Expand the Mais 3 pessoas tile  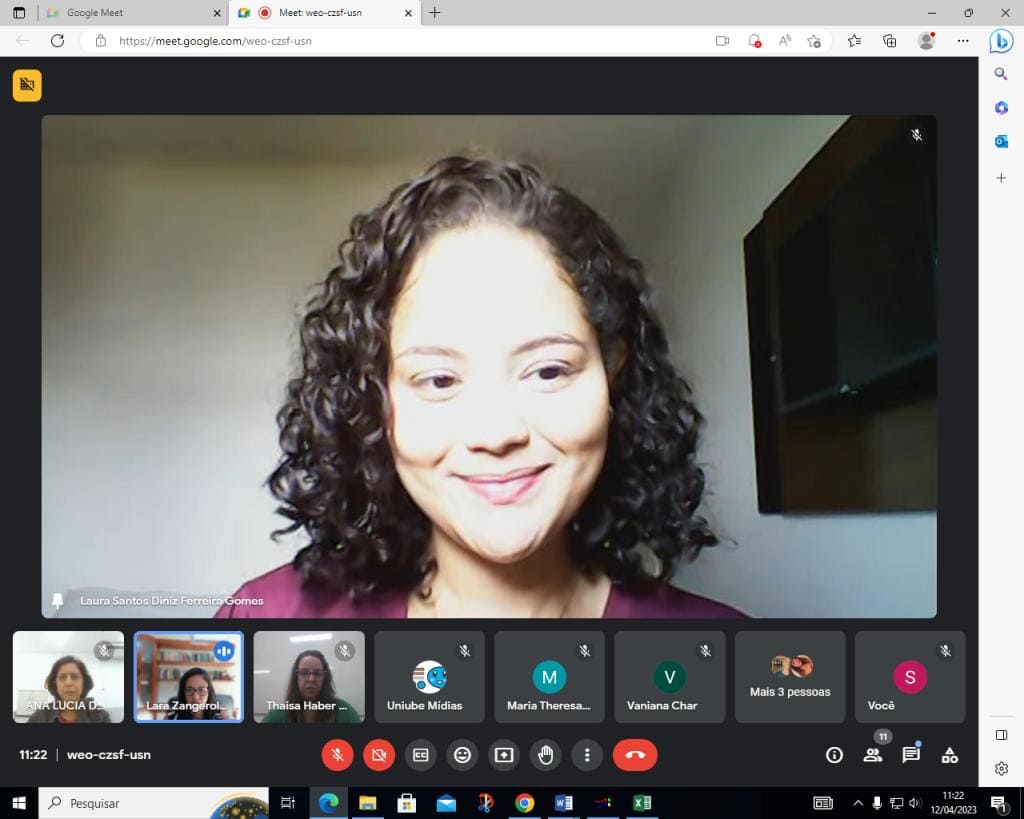790,677
